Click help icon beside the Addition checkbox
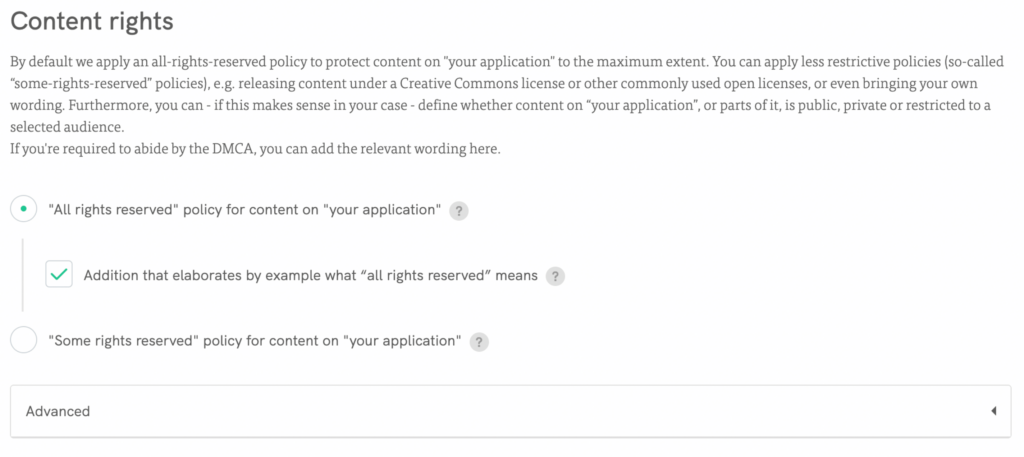1024x457 pixels. tap(555, 276)
